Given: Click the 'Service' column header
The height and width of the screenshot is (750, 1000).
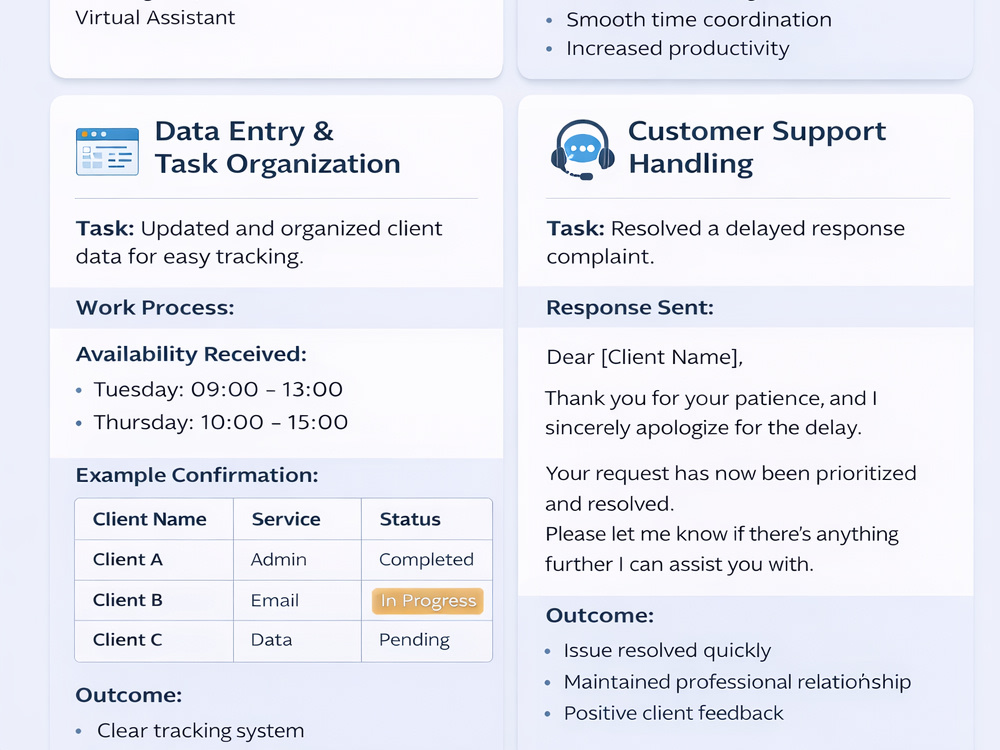Looking at the screenshot, I should click(286, 519).
